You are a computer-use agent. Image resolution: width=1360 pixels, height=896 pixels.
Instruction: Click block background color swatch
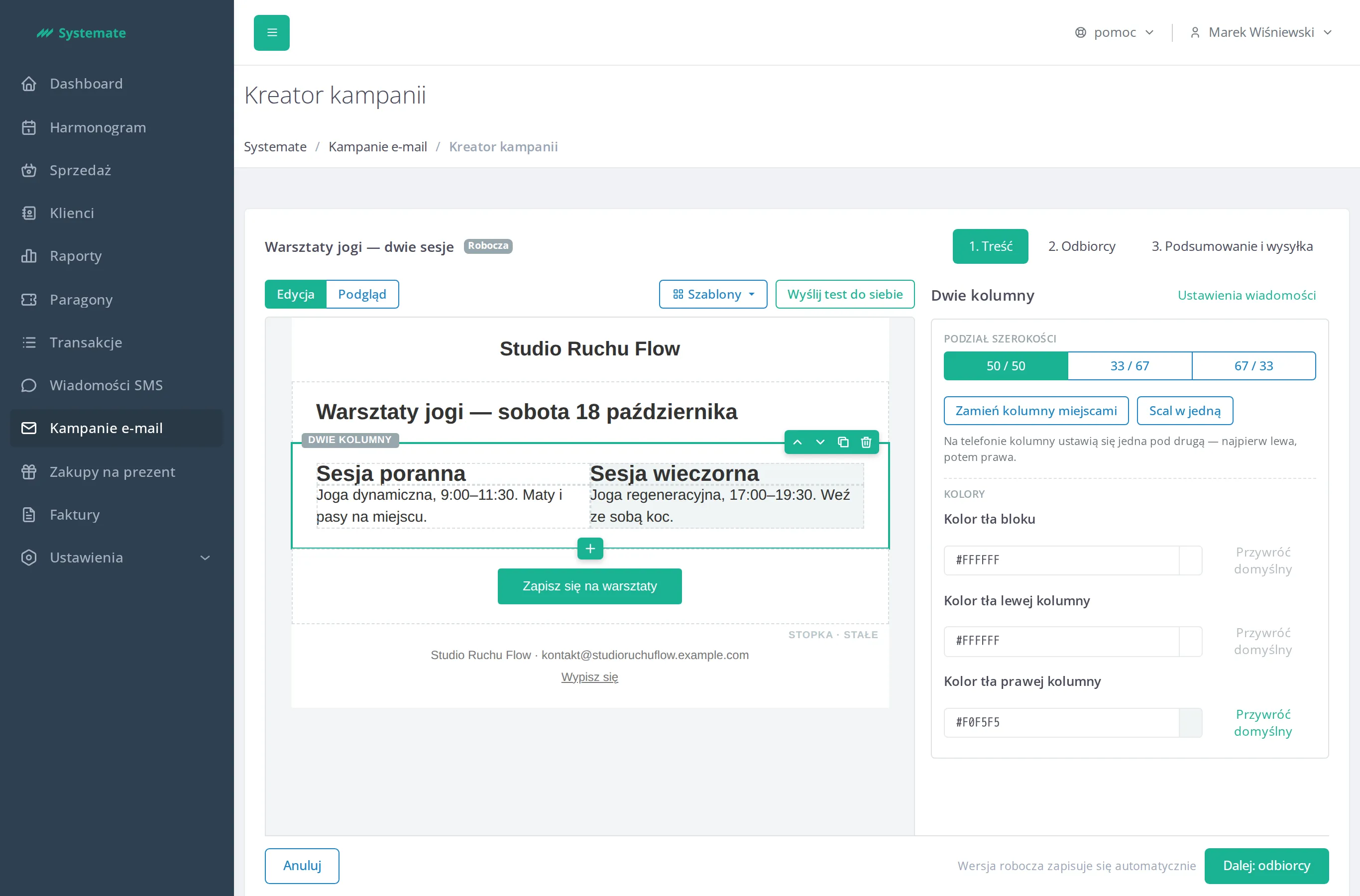1190,560
